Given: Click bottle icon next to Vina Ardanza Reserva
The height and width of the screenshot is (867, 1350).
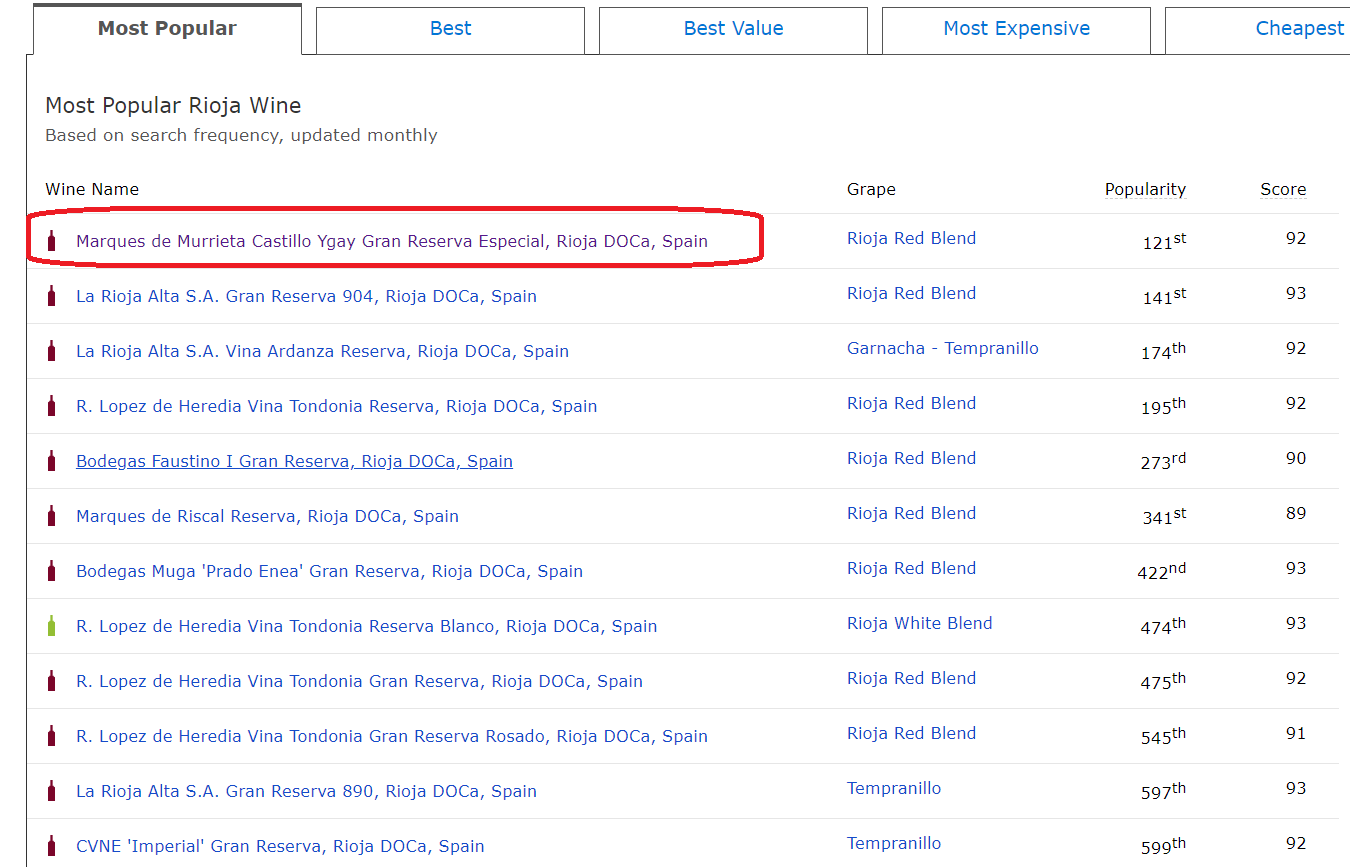Looking at the screenshot, I should pyautogui.click(x=52, y=351).
